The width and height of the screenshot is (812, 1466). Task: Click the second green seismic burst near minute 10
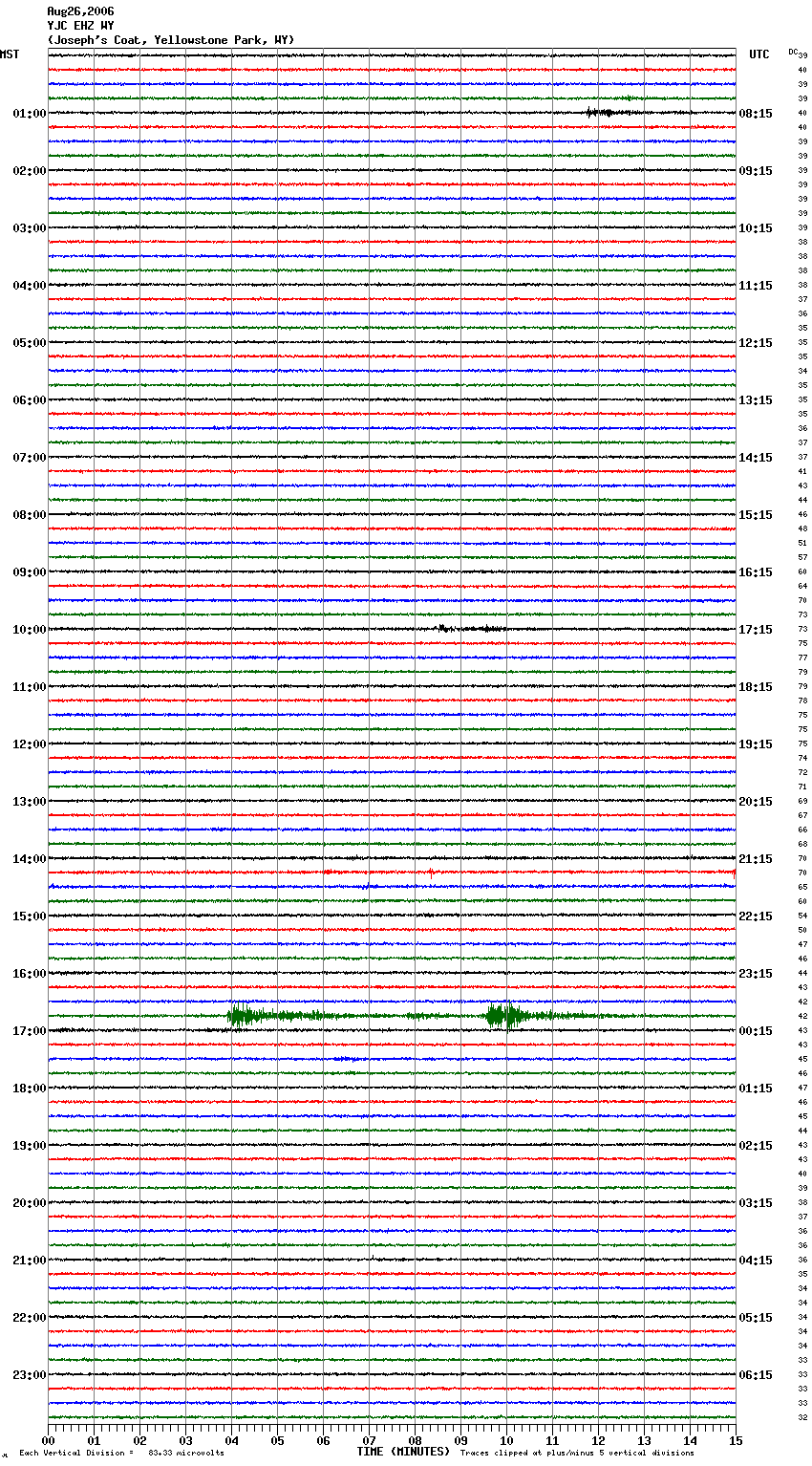(x=503, y=1016)
